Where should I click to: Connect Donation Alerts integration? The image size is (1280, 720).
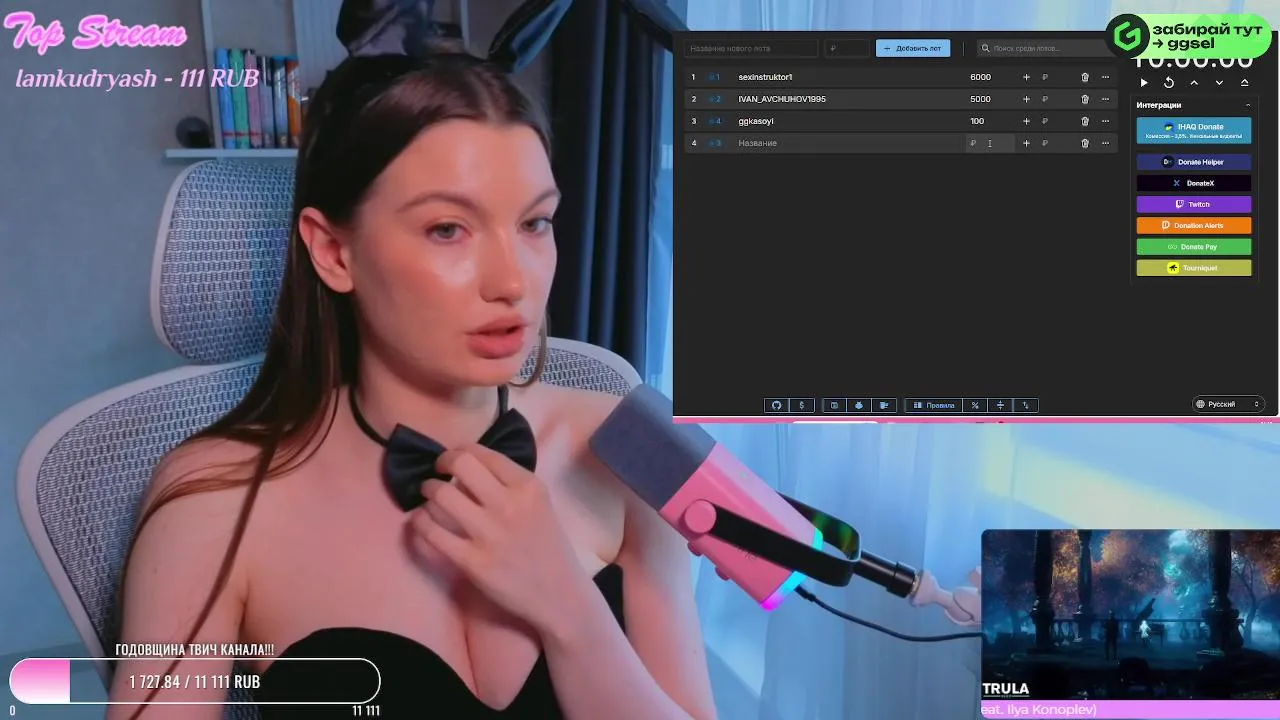click(1194, 225)
